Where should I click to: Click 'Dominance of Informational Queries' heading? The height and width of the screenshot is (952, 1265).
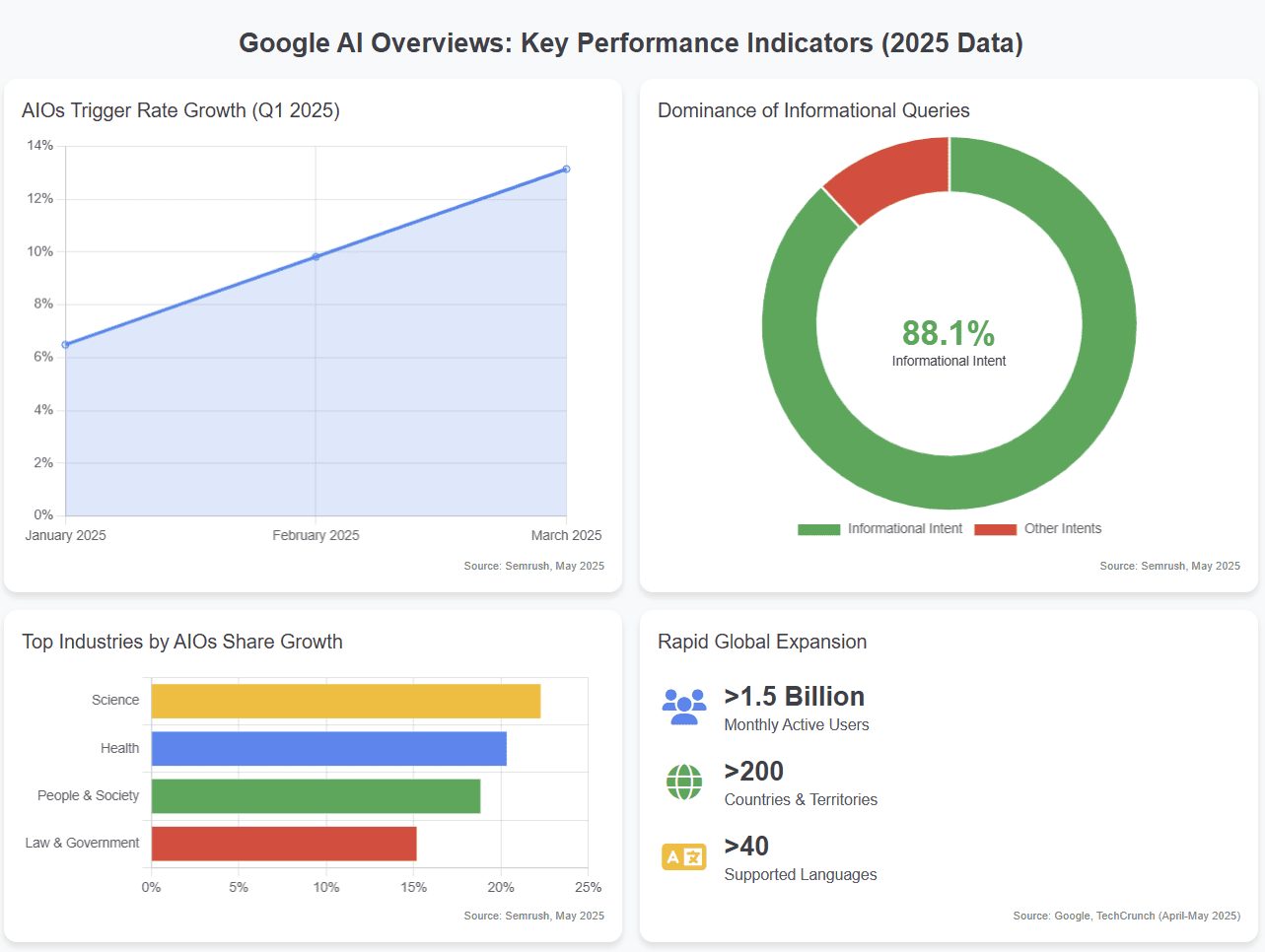(x=813, y=110)
